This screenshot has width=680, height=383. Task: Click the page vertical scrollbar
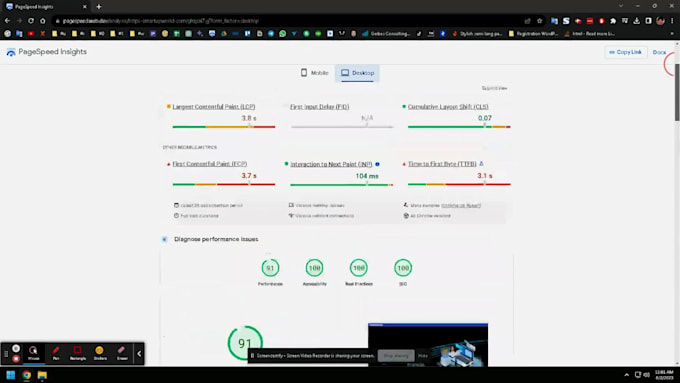click(x=677, y=93)
